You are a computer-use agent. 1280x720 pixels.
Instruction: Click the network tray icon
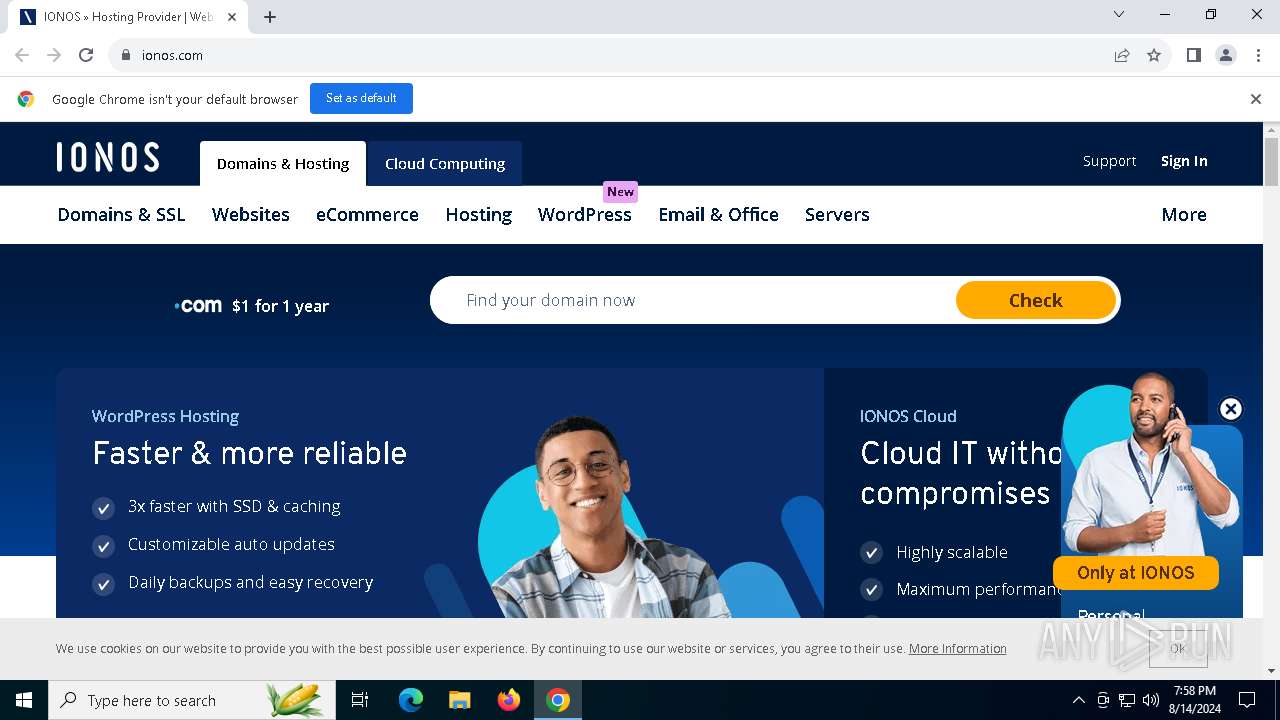1127,700
